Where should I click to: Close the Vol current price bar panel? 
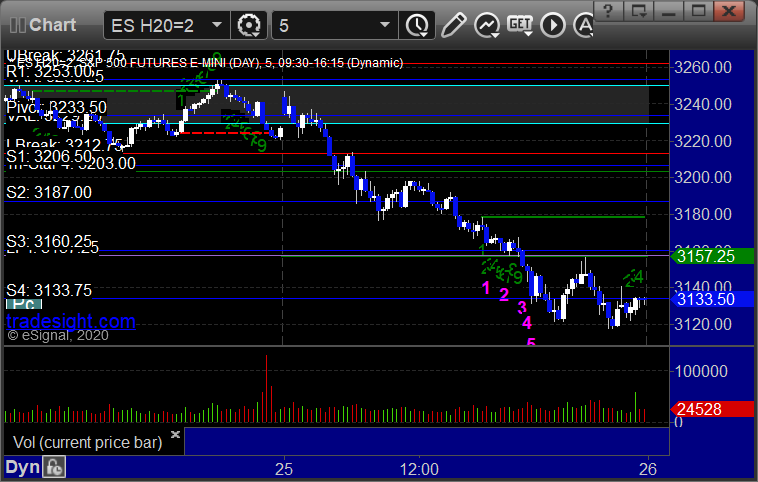[x=175, y=434]
